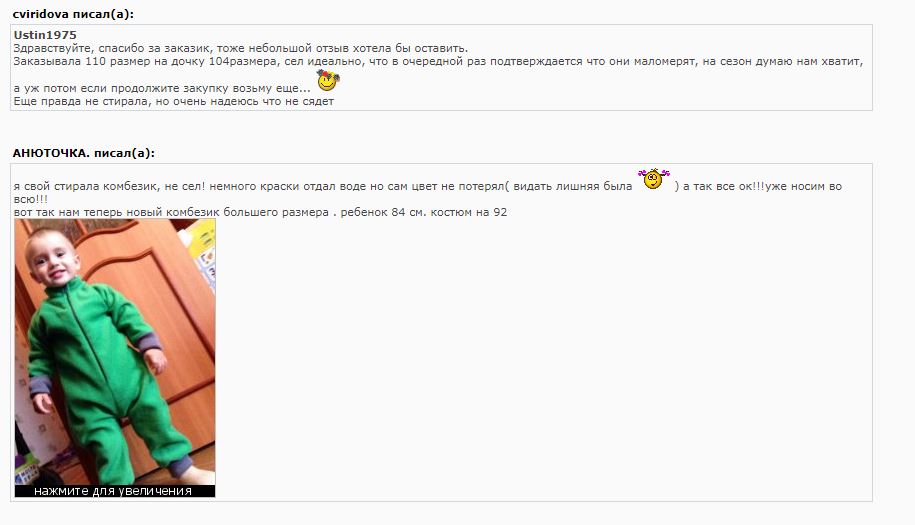Click the line starting "Здравствуйте, спасибо за заказик"
This screenshot has height=525, width=915.
coord(240,48)
